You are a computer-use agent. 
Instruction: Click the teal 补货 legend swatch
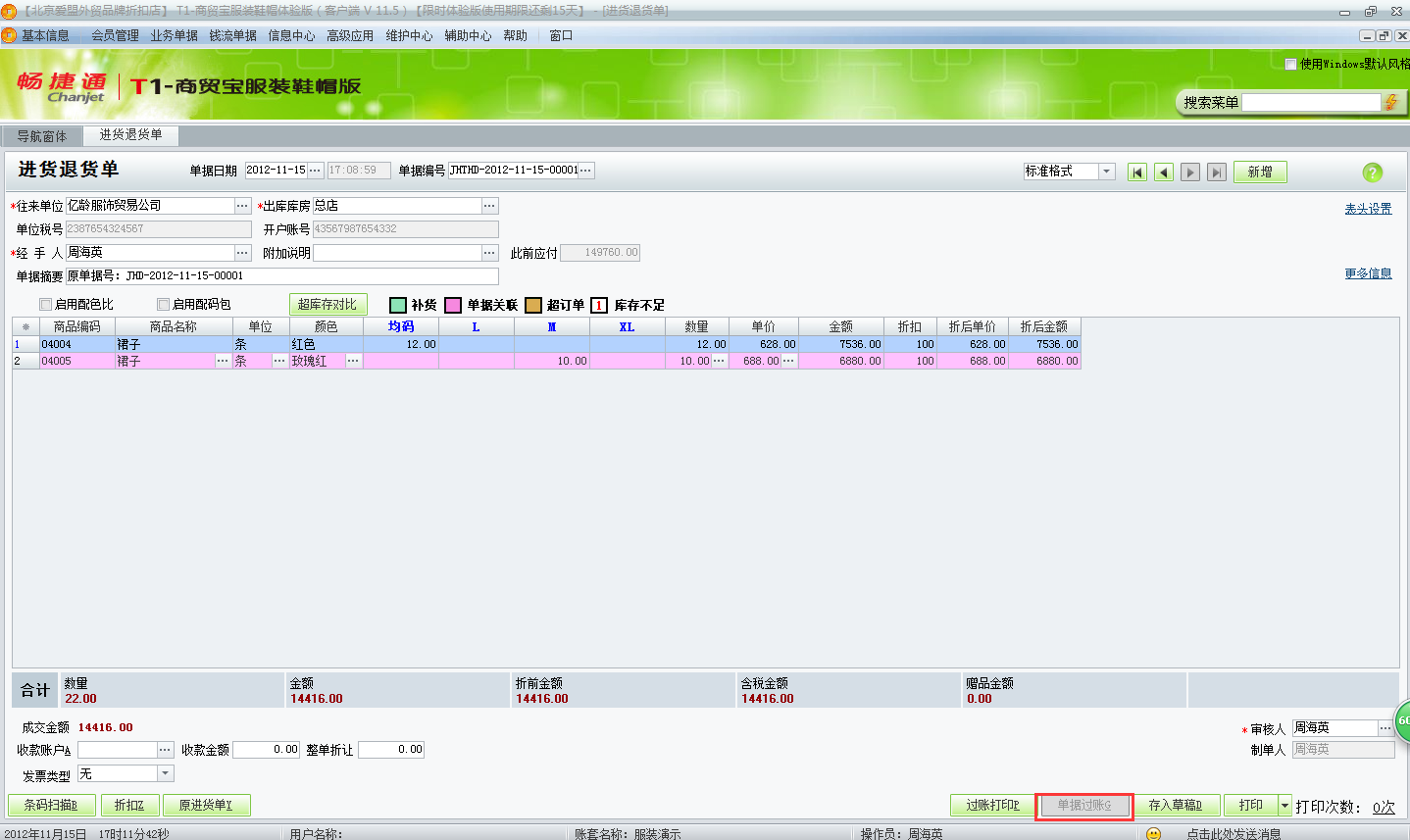click(x=398, y=306)
